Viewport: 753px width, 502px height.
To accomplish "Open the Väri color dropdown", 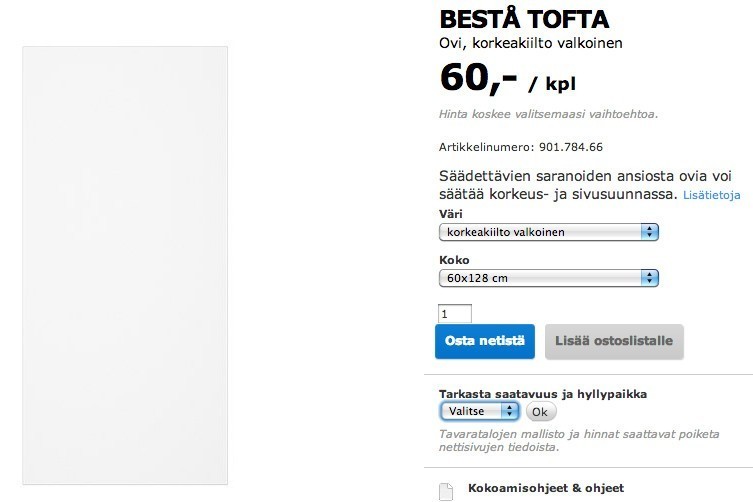I will point(548,232).
